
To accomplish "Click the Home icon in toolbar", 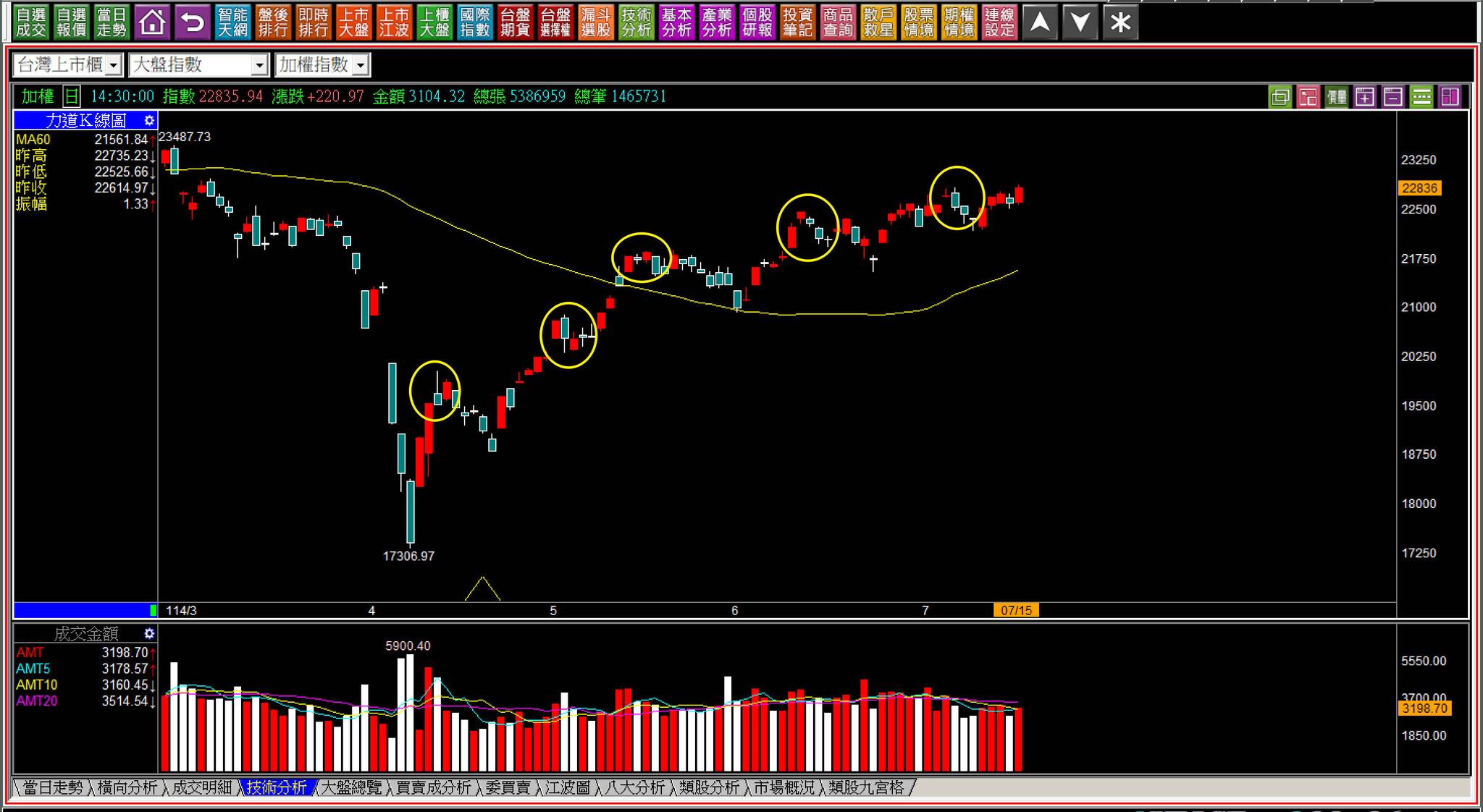I will pyautogui.click(x=152, y=22).
